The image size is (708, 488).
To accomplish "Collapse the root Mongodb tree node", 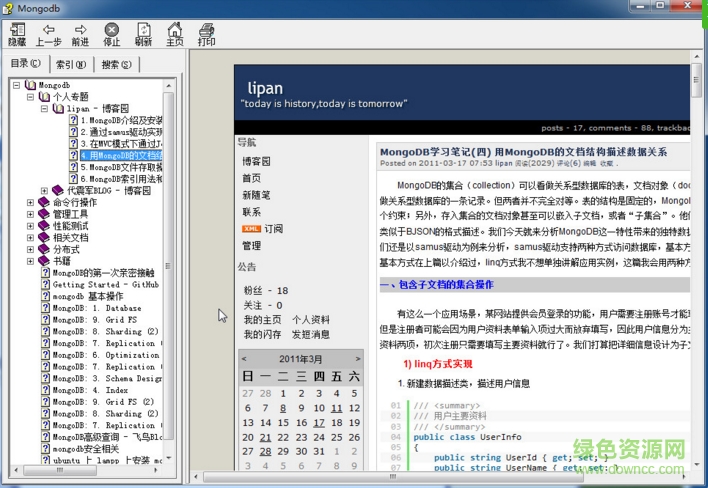I will 17,86.
